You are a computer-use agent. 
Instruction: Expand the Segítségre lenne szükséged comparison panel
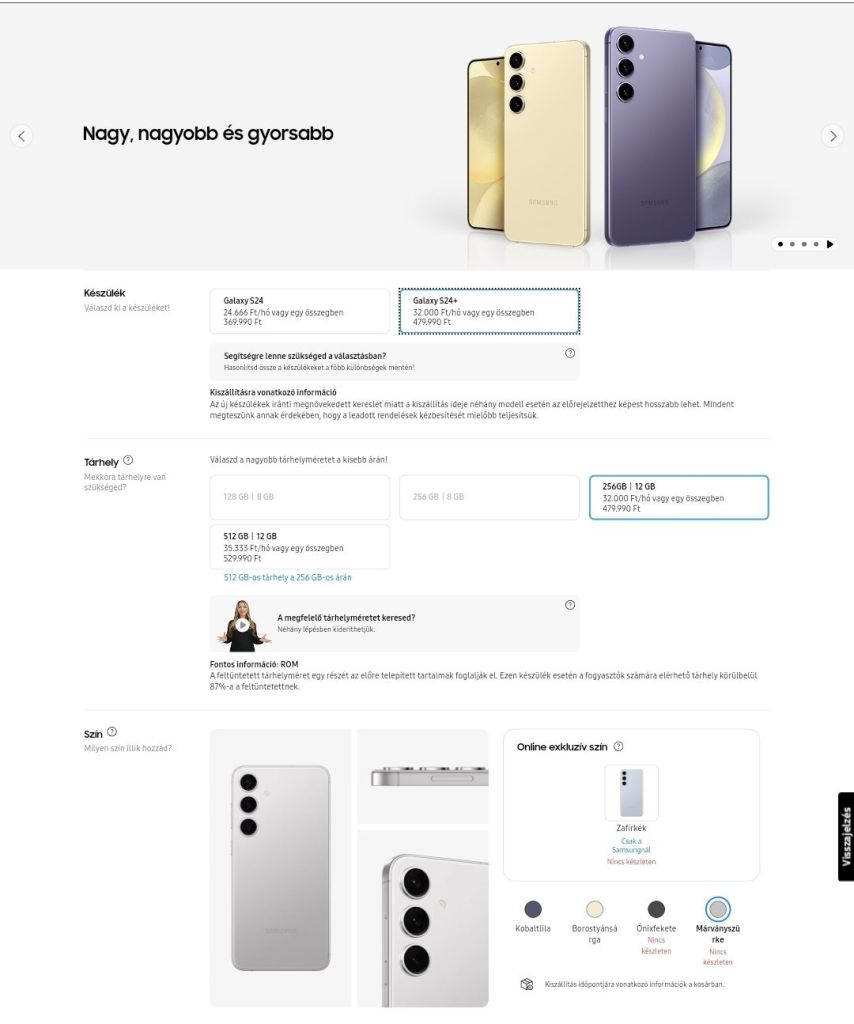(x=394, y=362)
